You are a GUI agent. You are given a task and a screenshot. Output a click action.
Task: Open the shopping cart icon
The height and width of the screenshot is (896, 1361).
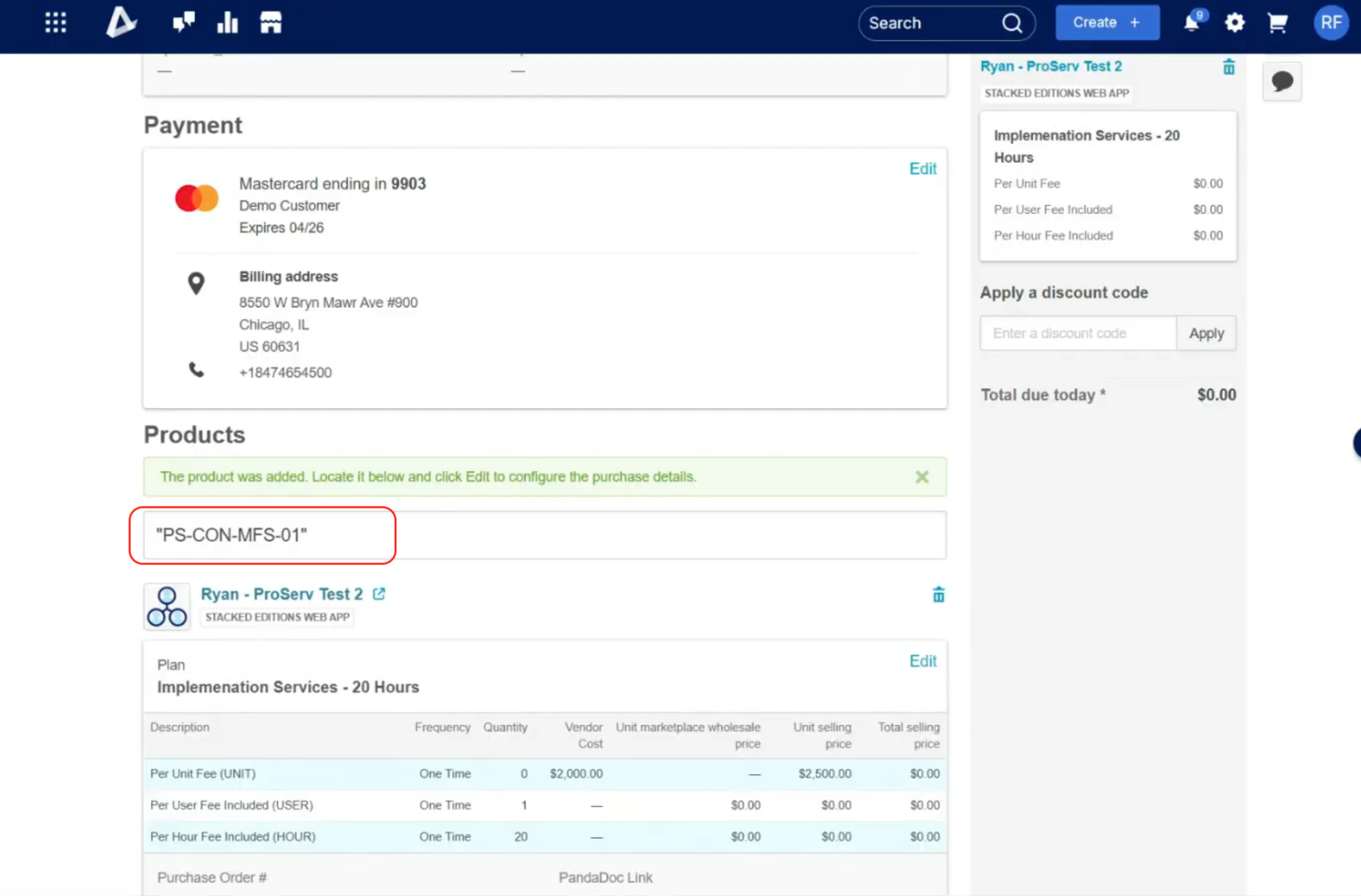coord(1277,23)
